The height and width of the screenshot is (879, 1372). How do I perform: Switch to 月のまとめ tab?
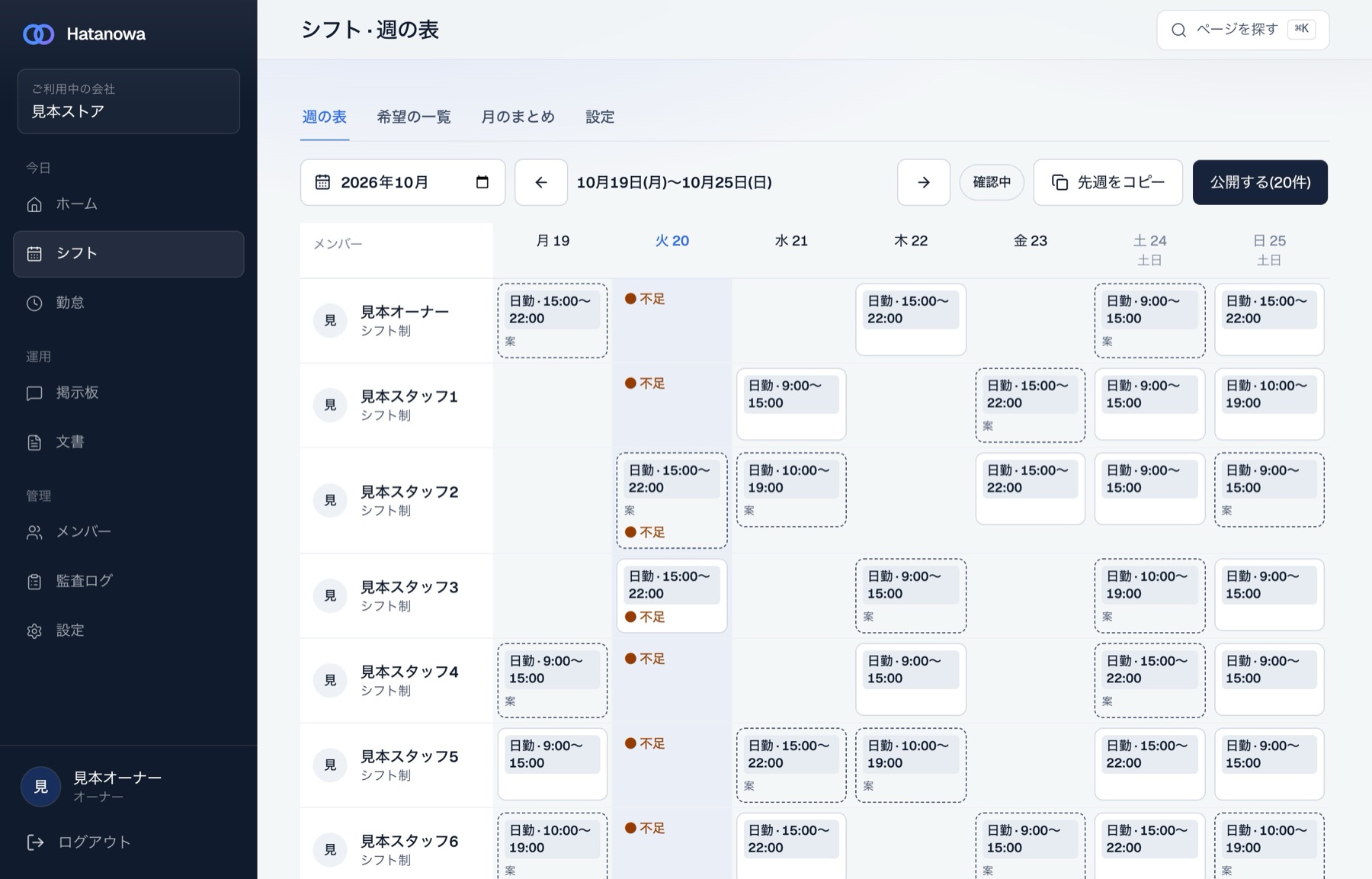pyautogui.click(x=518, y=117)
